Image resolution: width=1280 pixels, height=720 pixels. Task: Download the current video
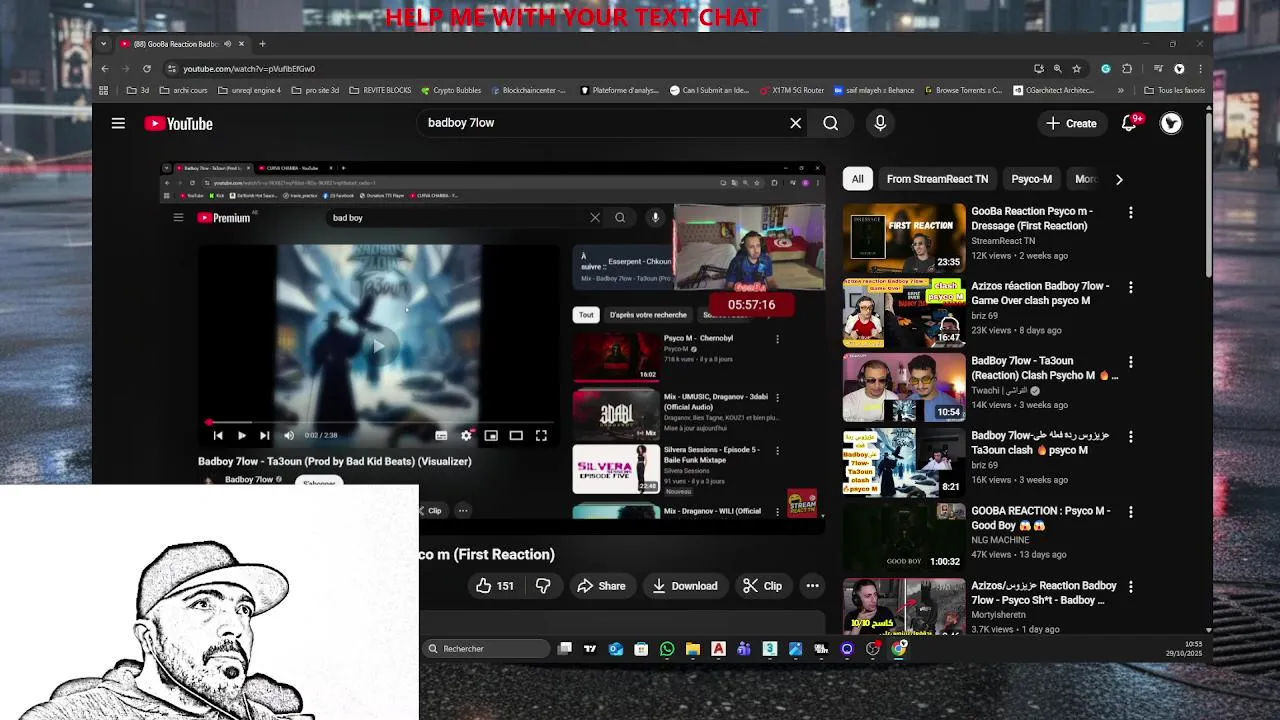click(685, 586)
